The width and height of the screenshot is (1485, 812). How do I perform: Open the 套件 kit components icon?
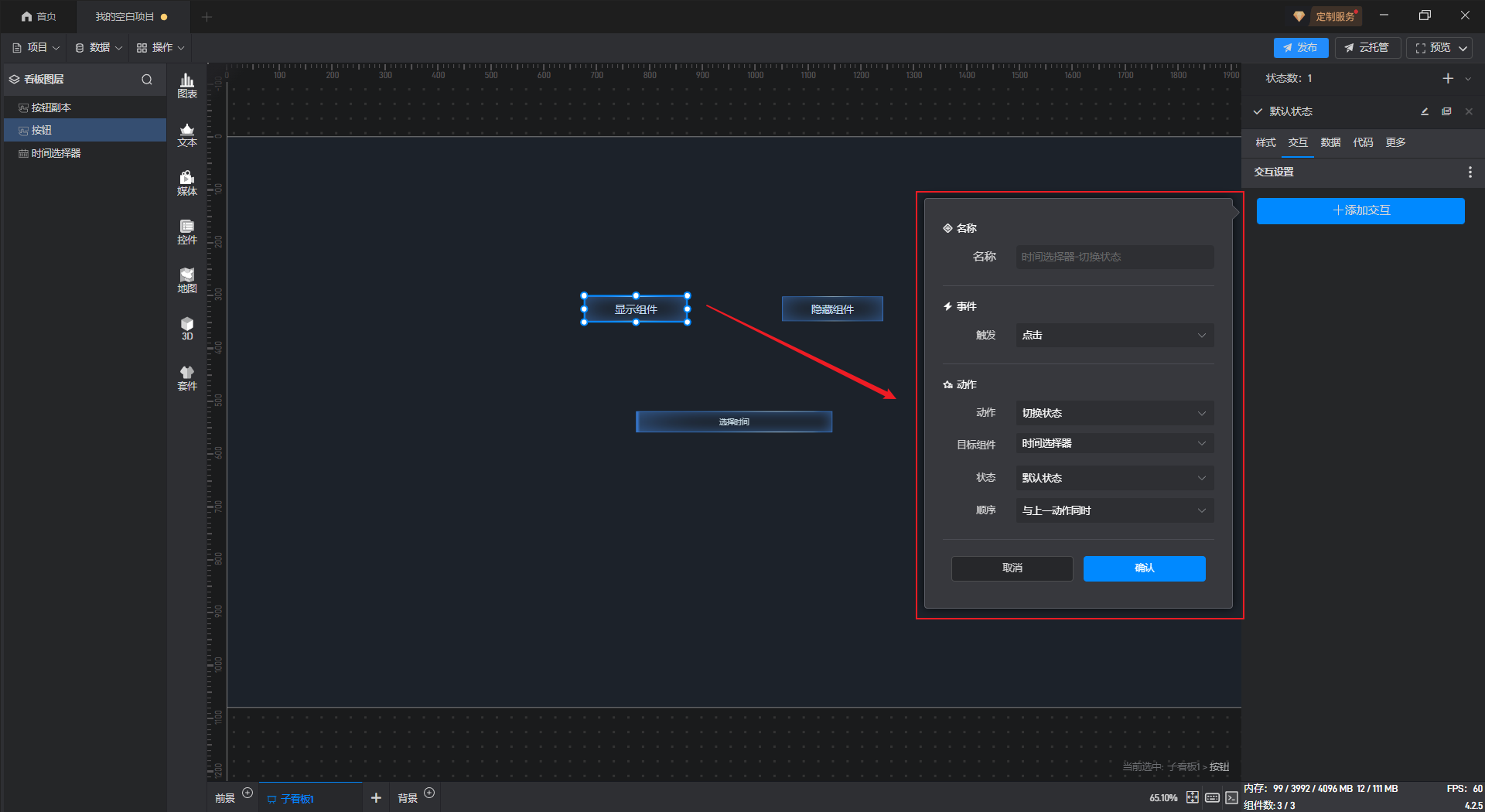(187, 378)
